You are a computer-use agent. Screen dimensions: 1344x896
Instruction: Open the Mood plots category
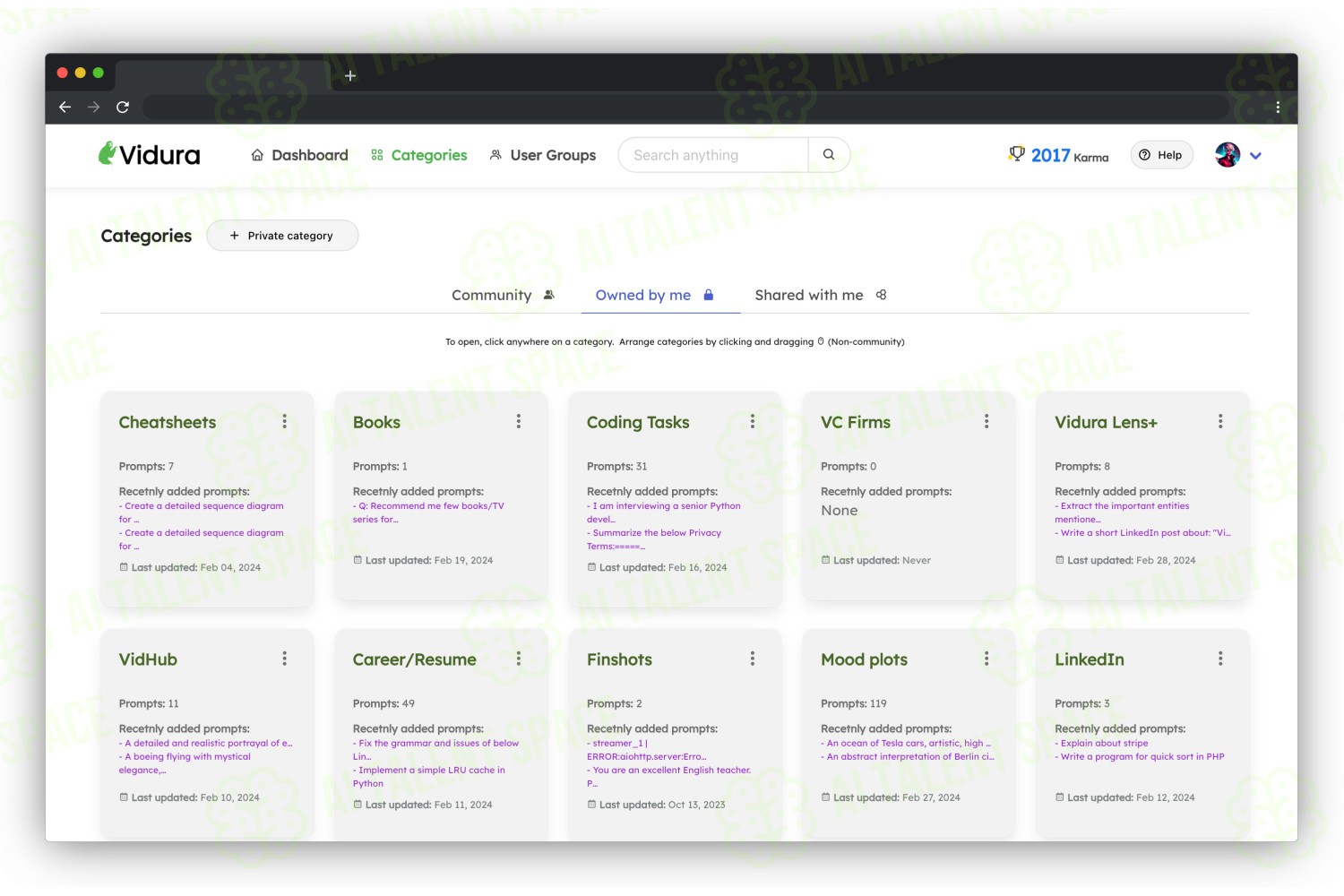864,659
